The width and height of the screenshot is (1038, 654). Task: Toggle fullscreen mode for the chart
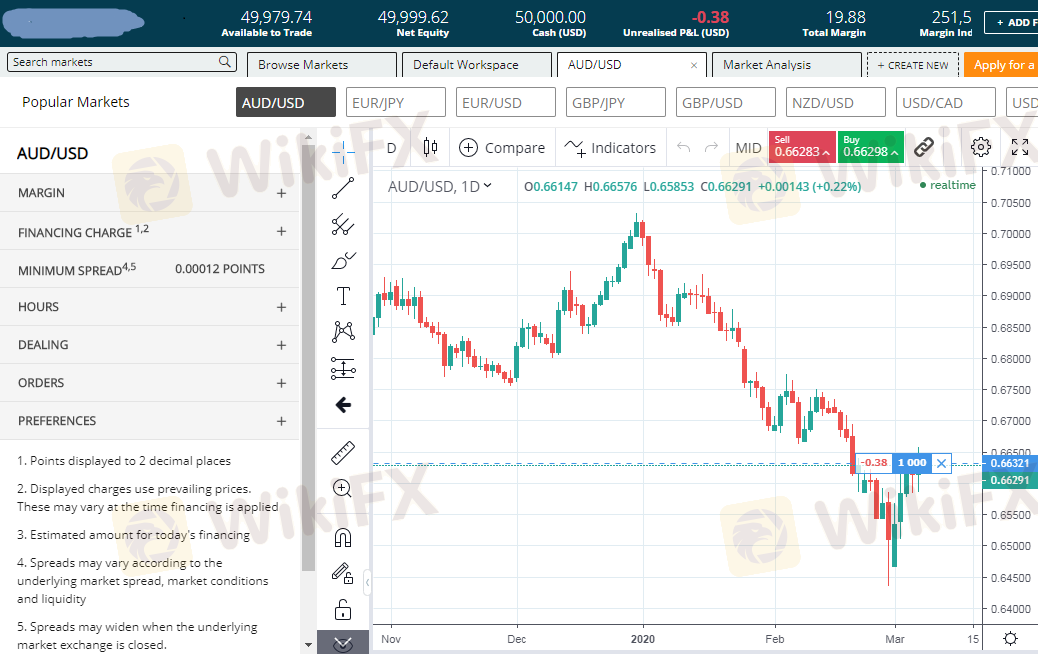(x=1019, y=148)
